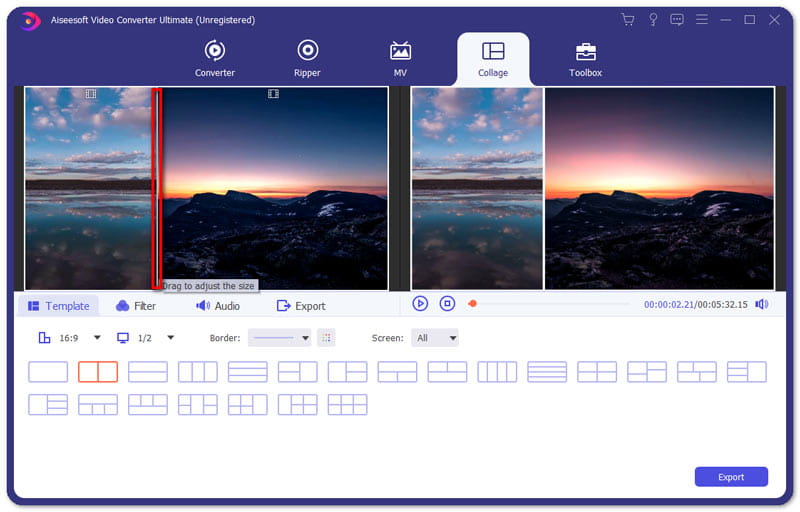Select the left sky clip in editor
The width and height of the screenshot is (800, 512).
pyautogui.click(x=89, y=189)
